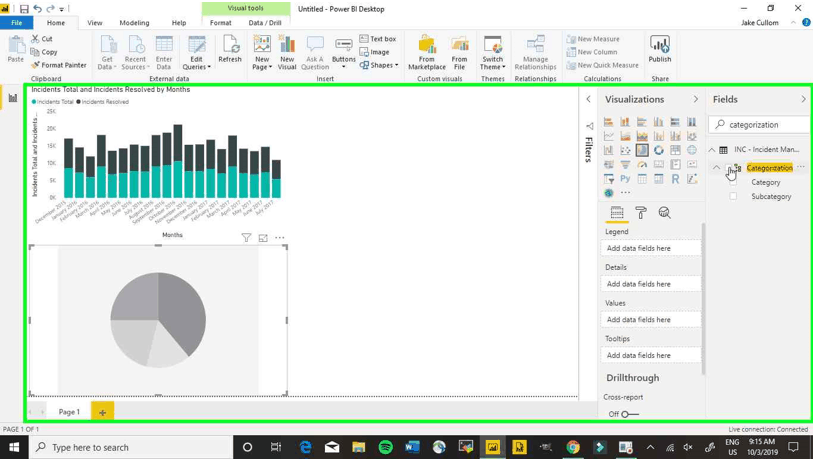Insert a Text box
This screenshot has height=460, width=815.
tap(378, 39)
